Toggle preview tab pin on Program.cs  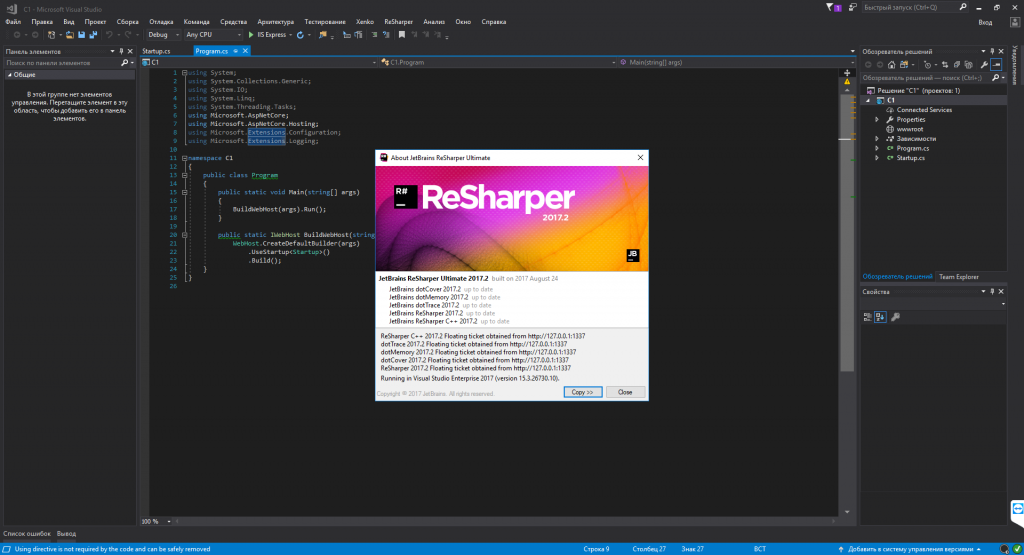point(236,51)
